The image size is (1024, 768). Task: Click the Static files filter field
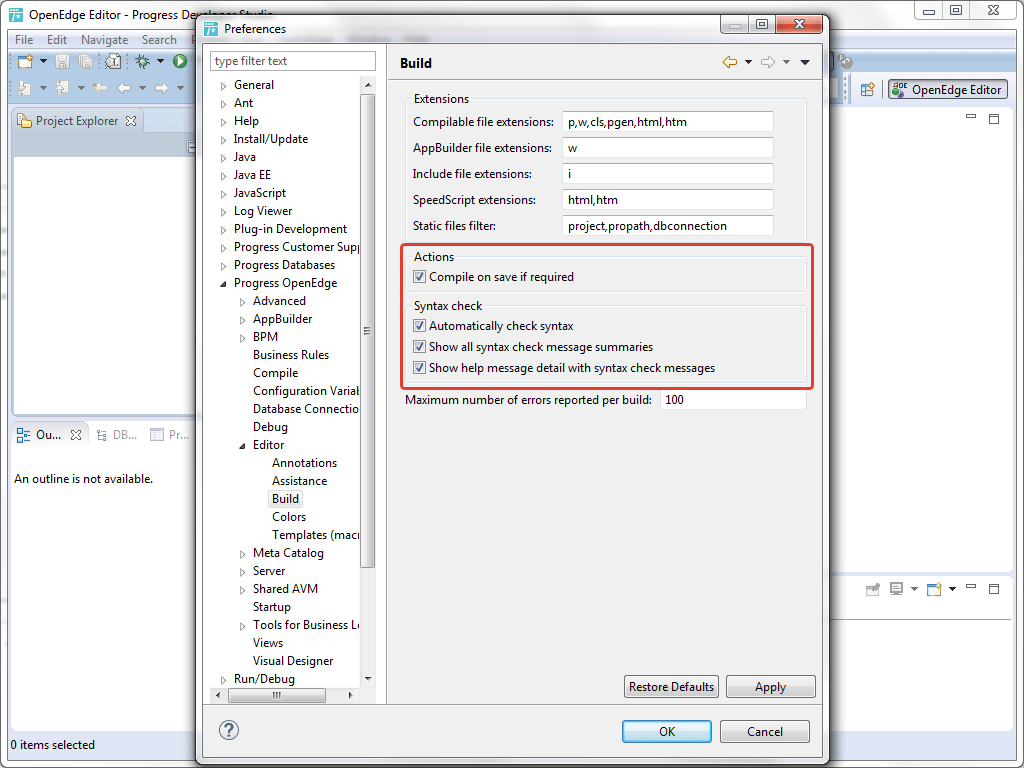tap(667, 226)
